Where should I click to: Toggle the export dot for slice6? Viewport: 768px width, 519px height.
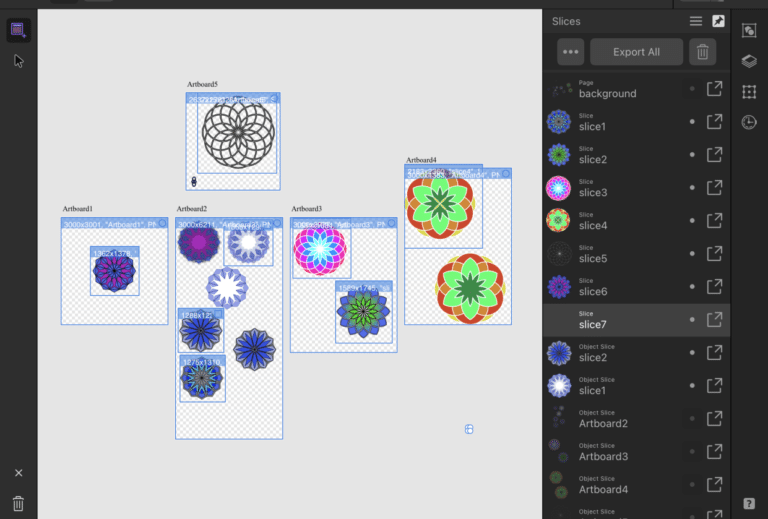tap(692, 287)
